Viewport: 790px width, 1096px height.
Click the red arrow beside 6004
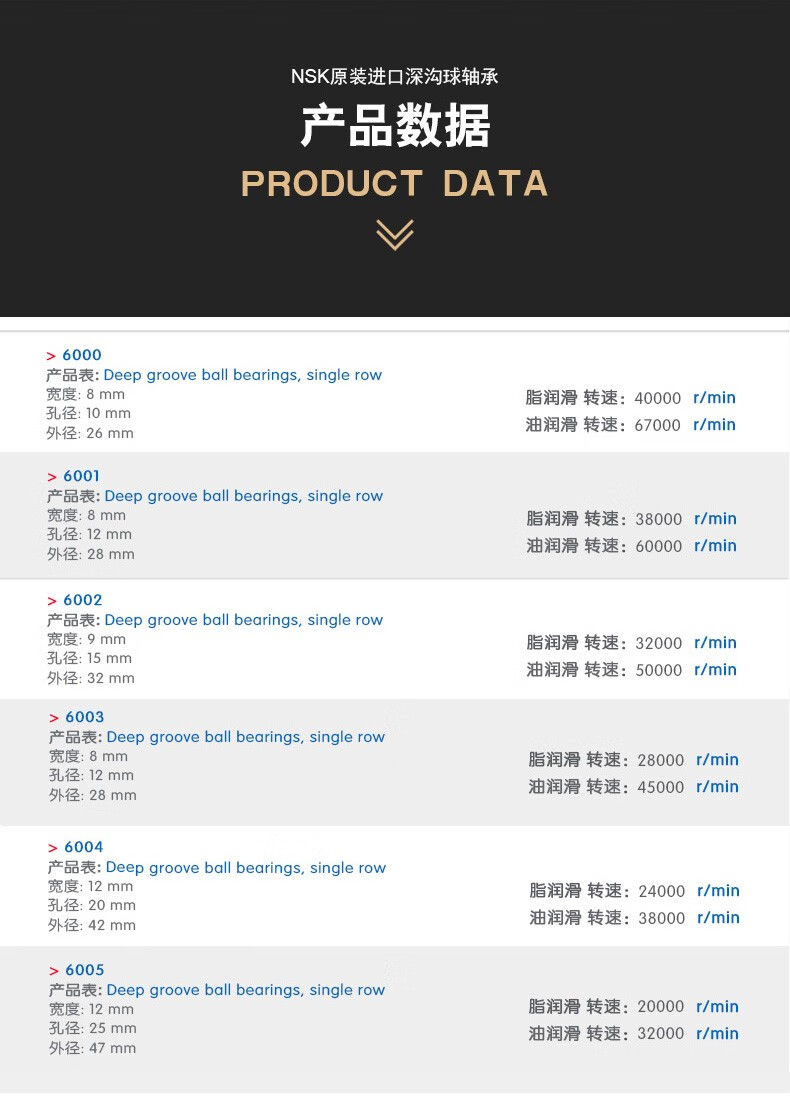pos(53,848)
